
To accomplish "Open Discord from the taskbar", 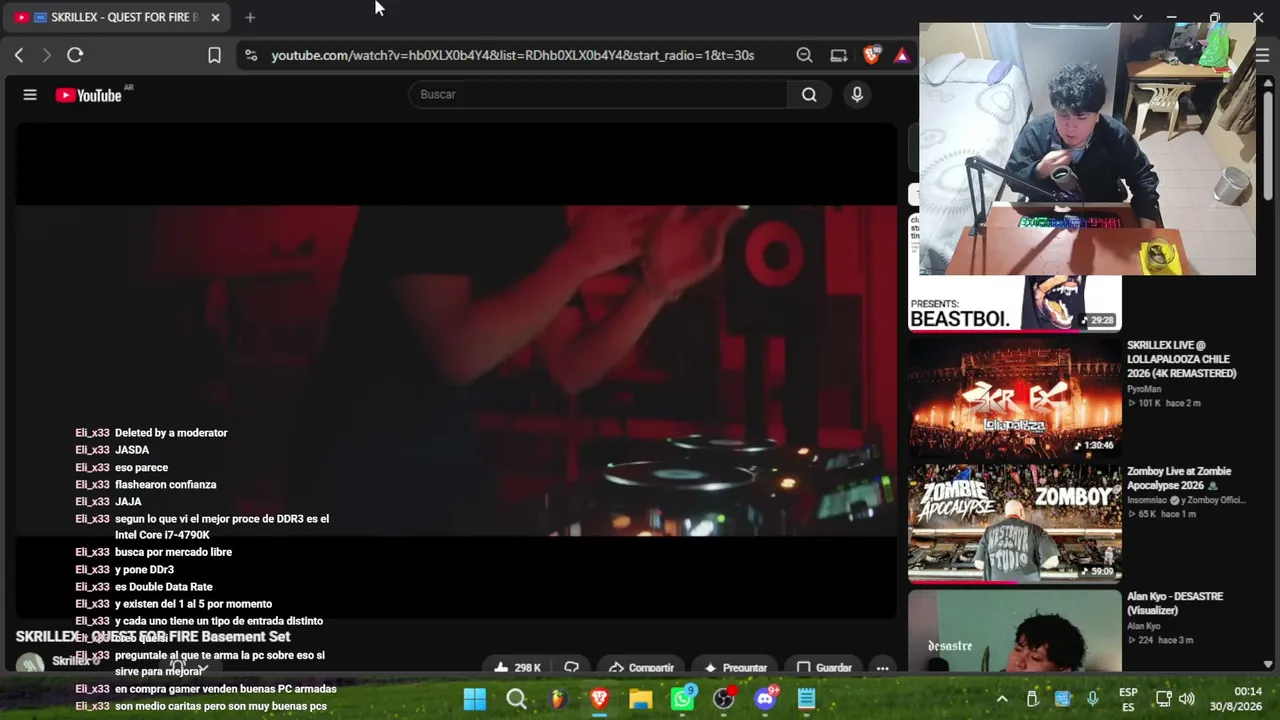I will coord(766,699).
